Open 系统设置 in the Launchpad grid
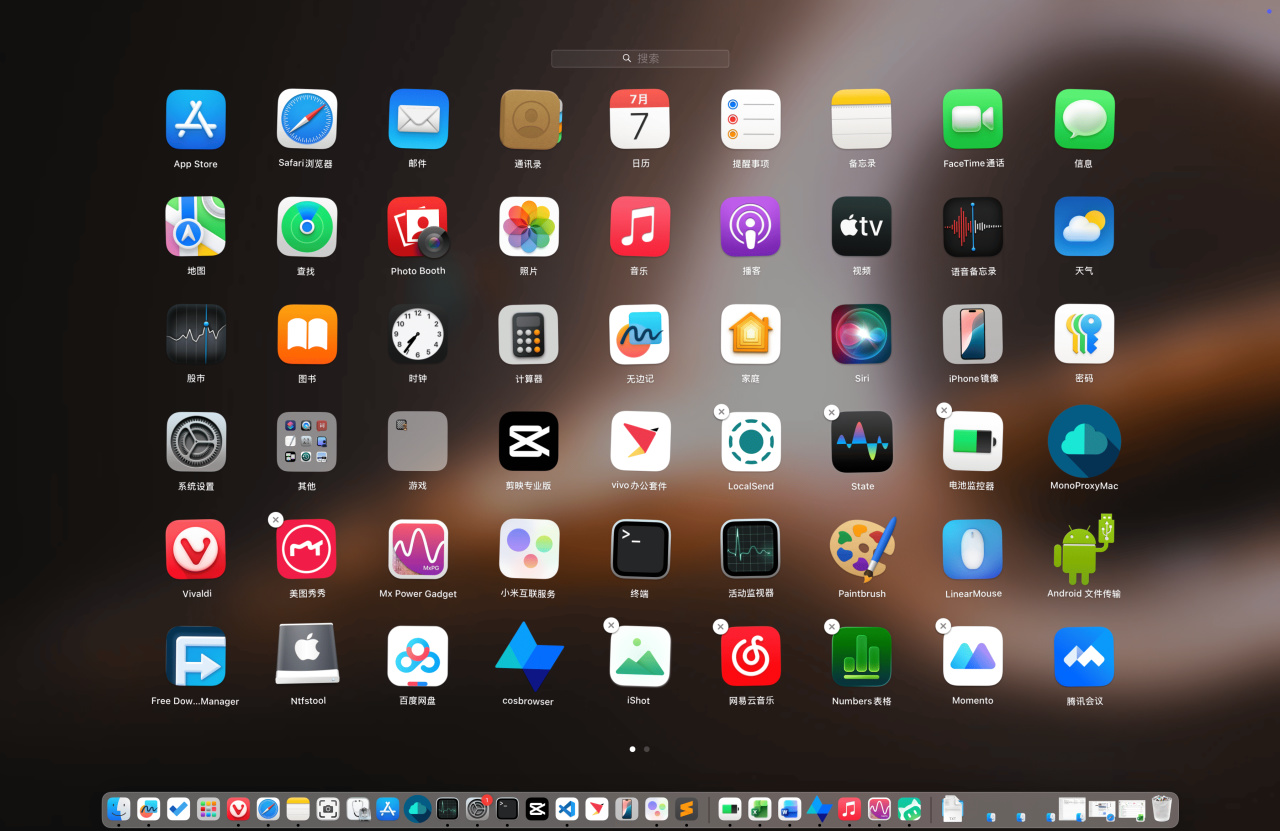 coord(196,442)
